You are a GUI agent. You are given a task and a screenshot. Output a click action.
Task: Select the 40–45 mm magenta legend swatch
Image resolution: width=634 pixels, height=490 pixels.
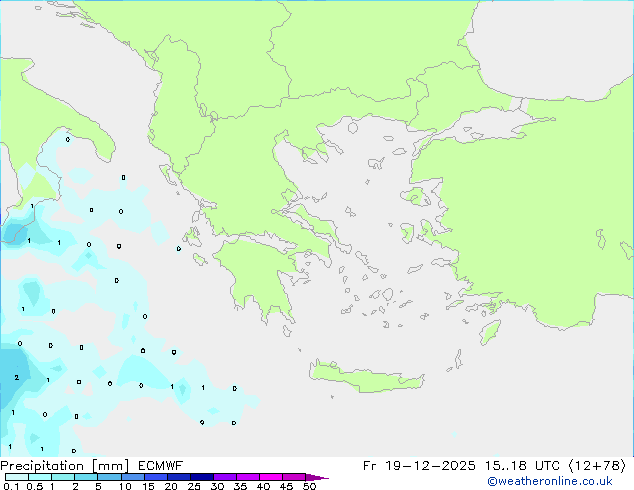tap(271, 477)
